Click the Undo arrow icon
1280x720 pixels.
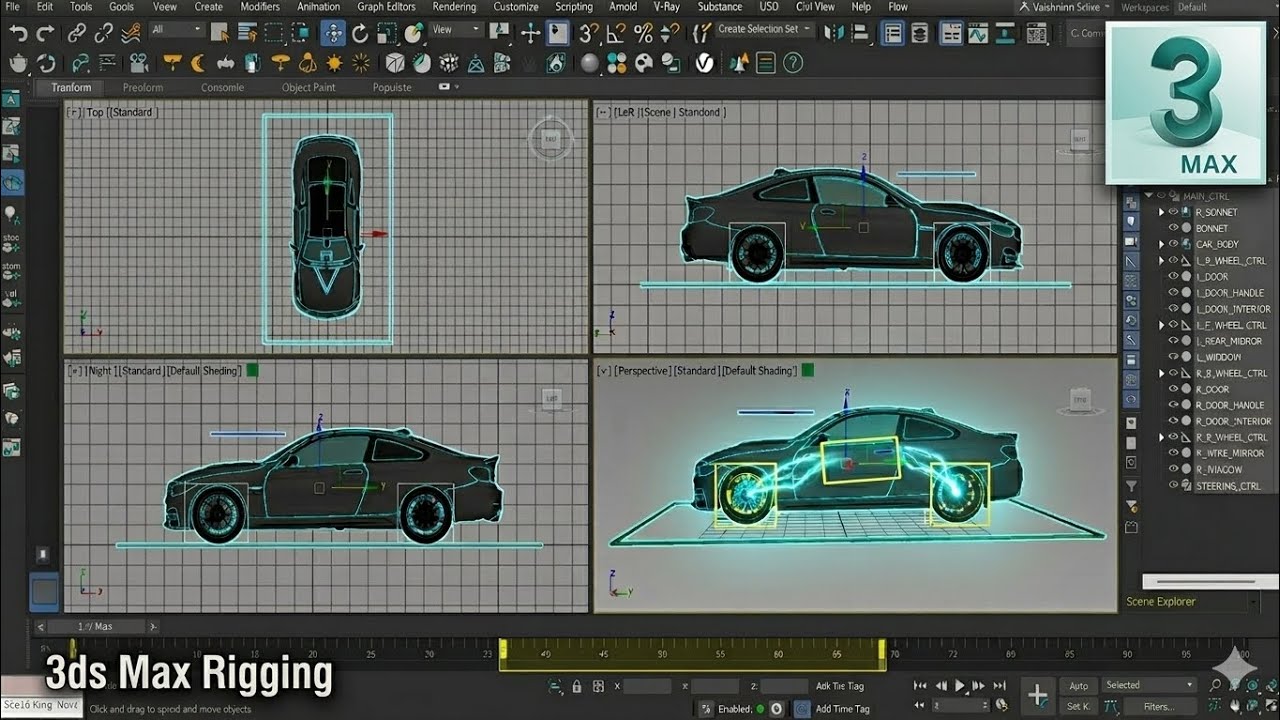point(18,33)
